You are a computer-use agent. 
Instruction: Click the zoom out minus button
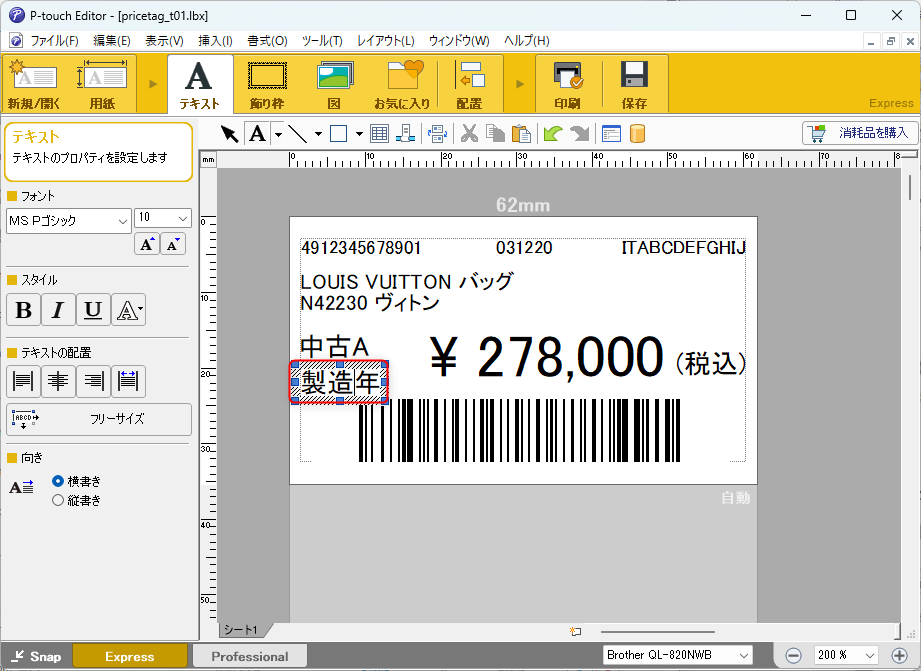pyautogui.click(x=793, y=655)
